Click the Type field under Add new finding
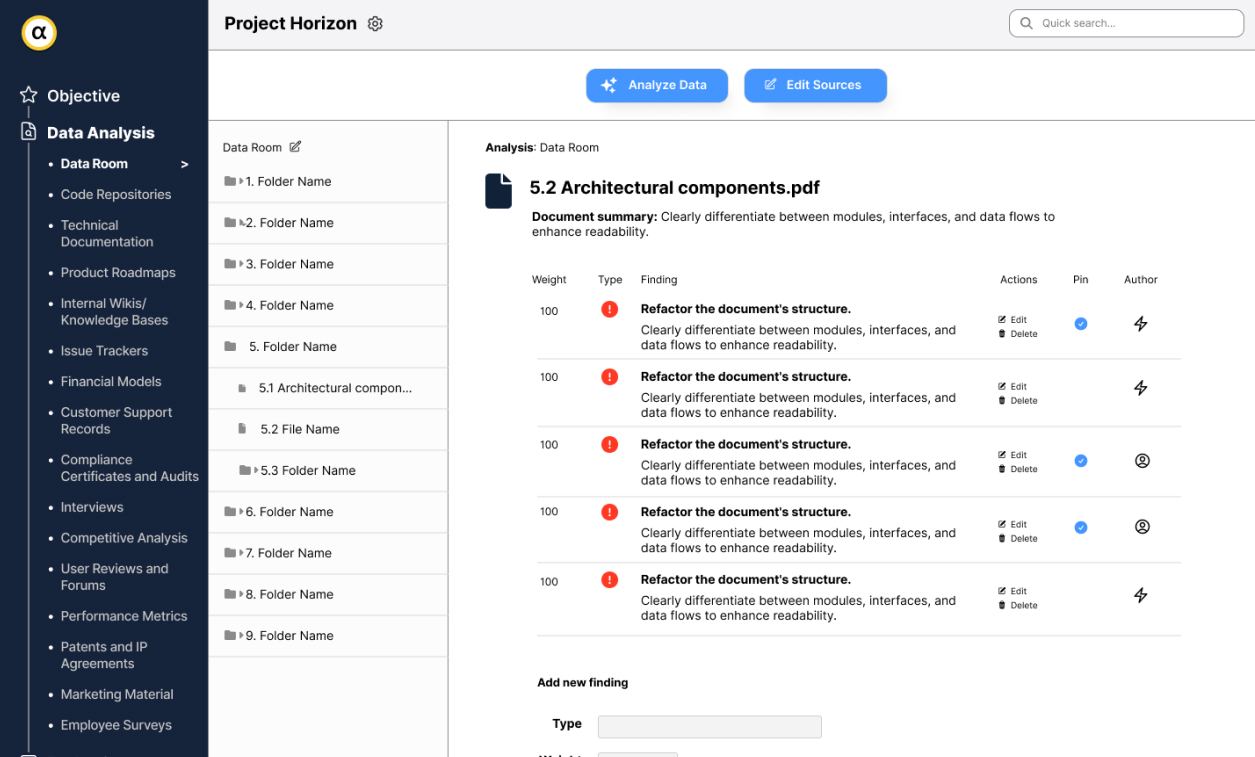Viewport: 1255px width, 757px height. pos(709,726)
